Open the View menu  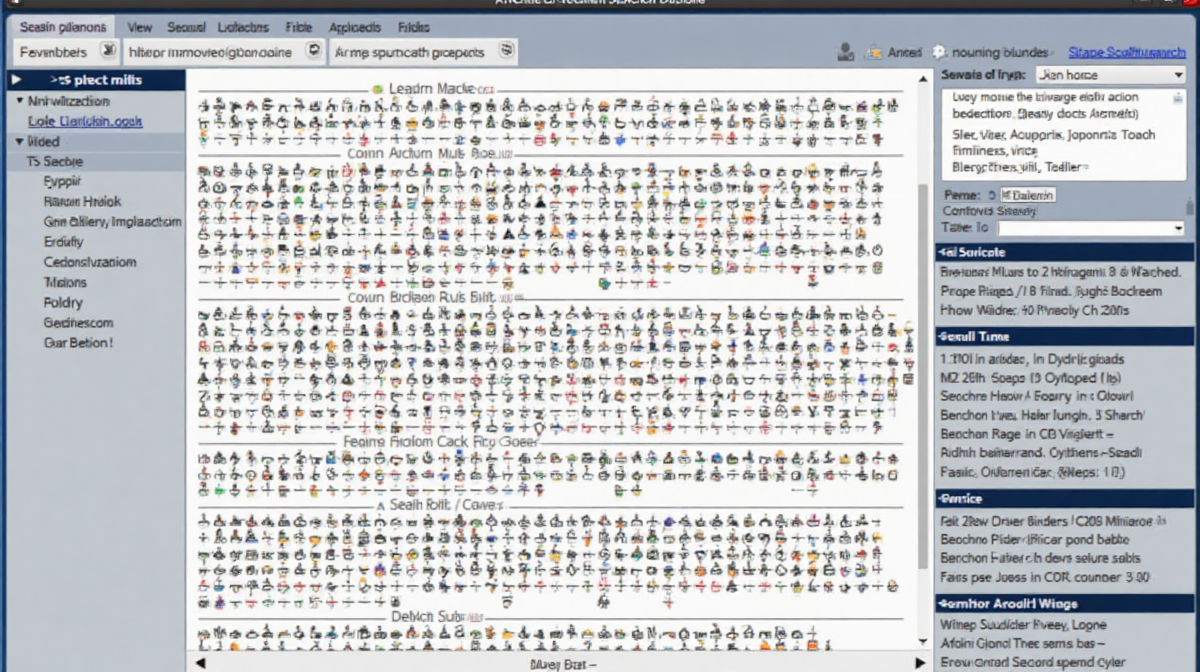(140, 27)
